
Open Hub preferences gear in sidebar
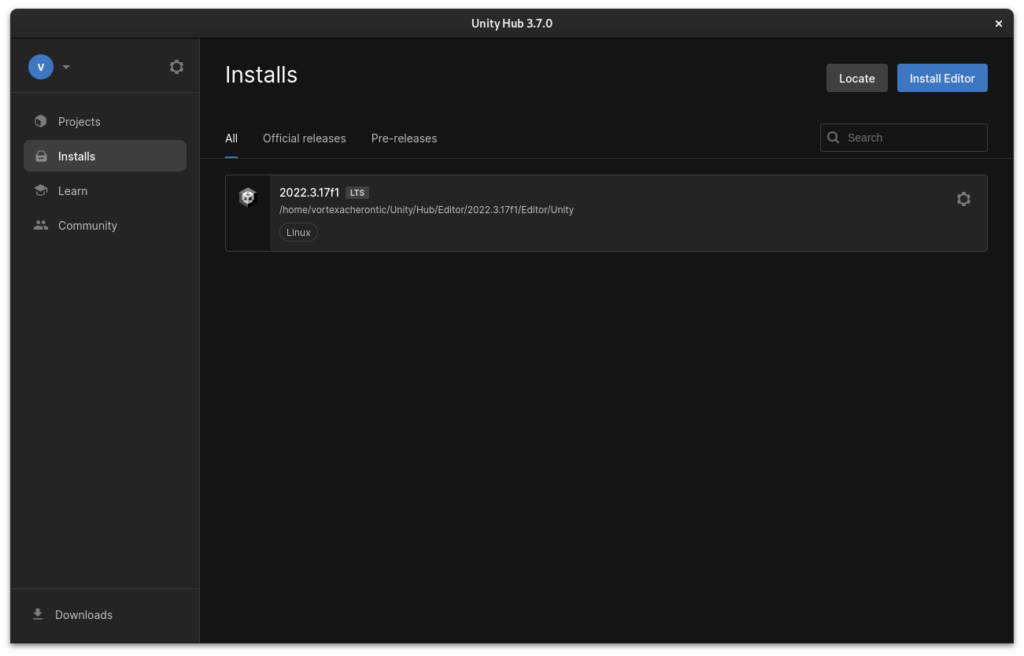click(176, 67)
